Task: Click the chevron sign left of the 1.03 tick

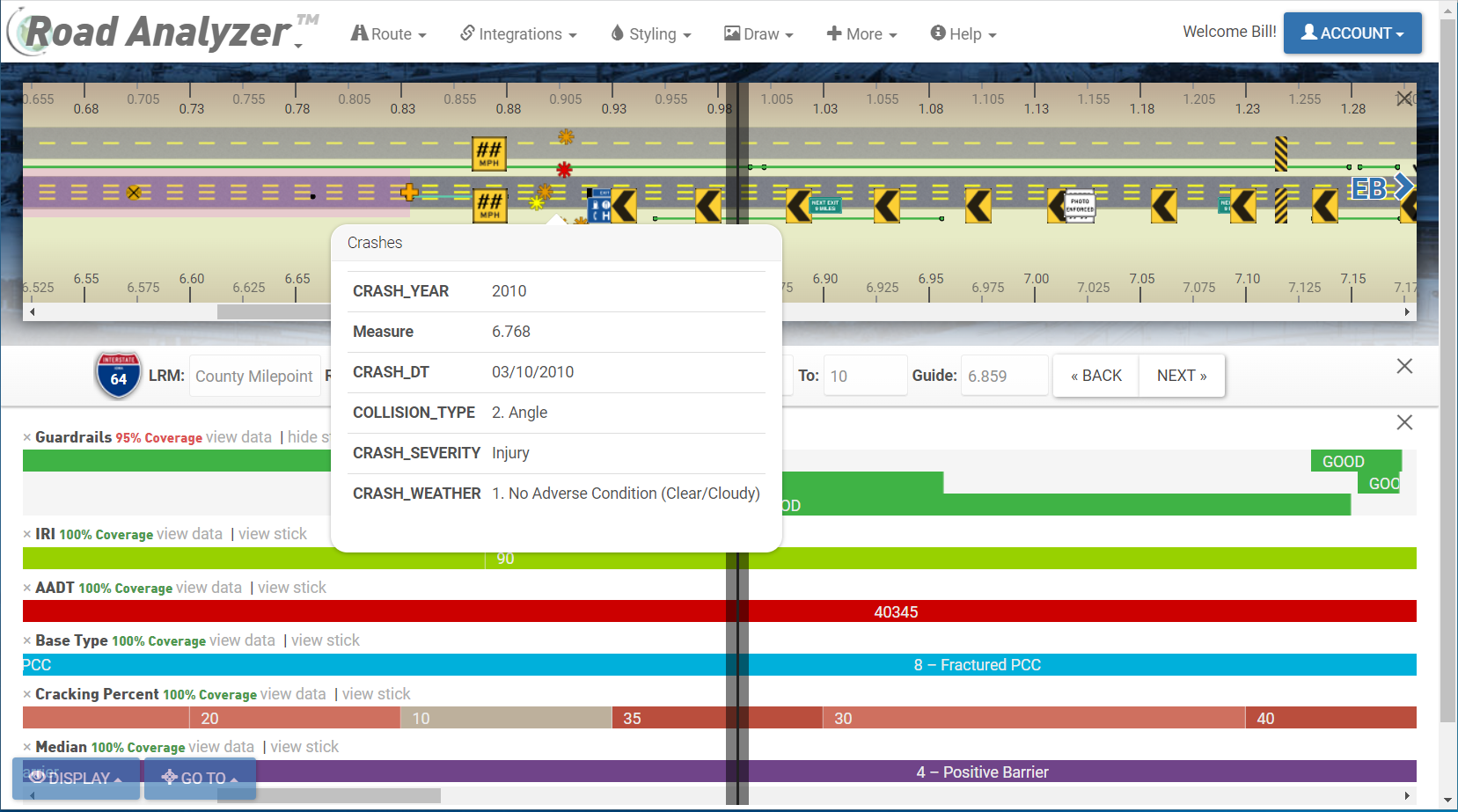Action: [x=798, y=206]
